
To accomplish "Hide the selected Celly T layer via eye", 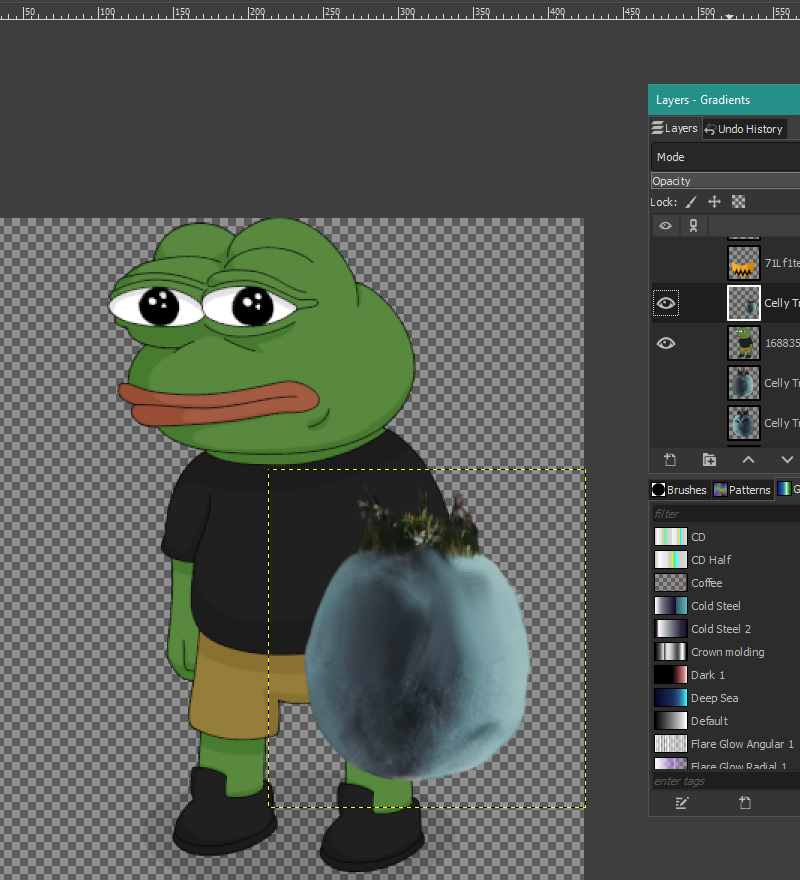I will click(666, 304).
